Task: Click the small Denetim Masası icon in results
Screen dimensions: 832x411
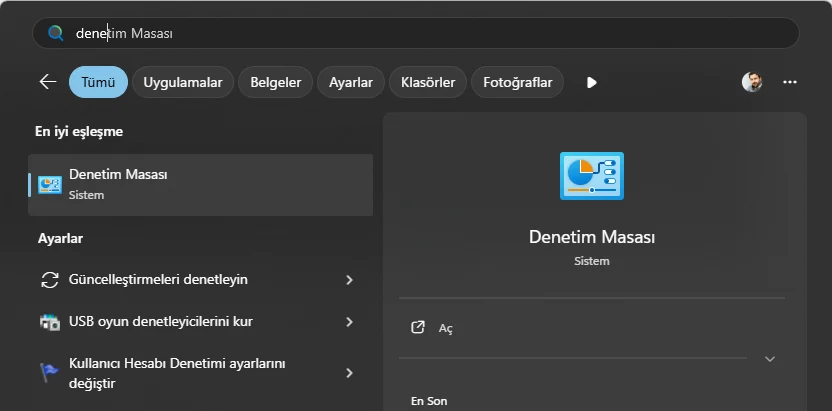Action: (50, 185)
